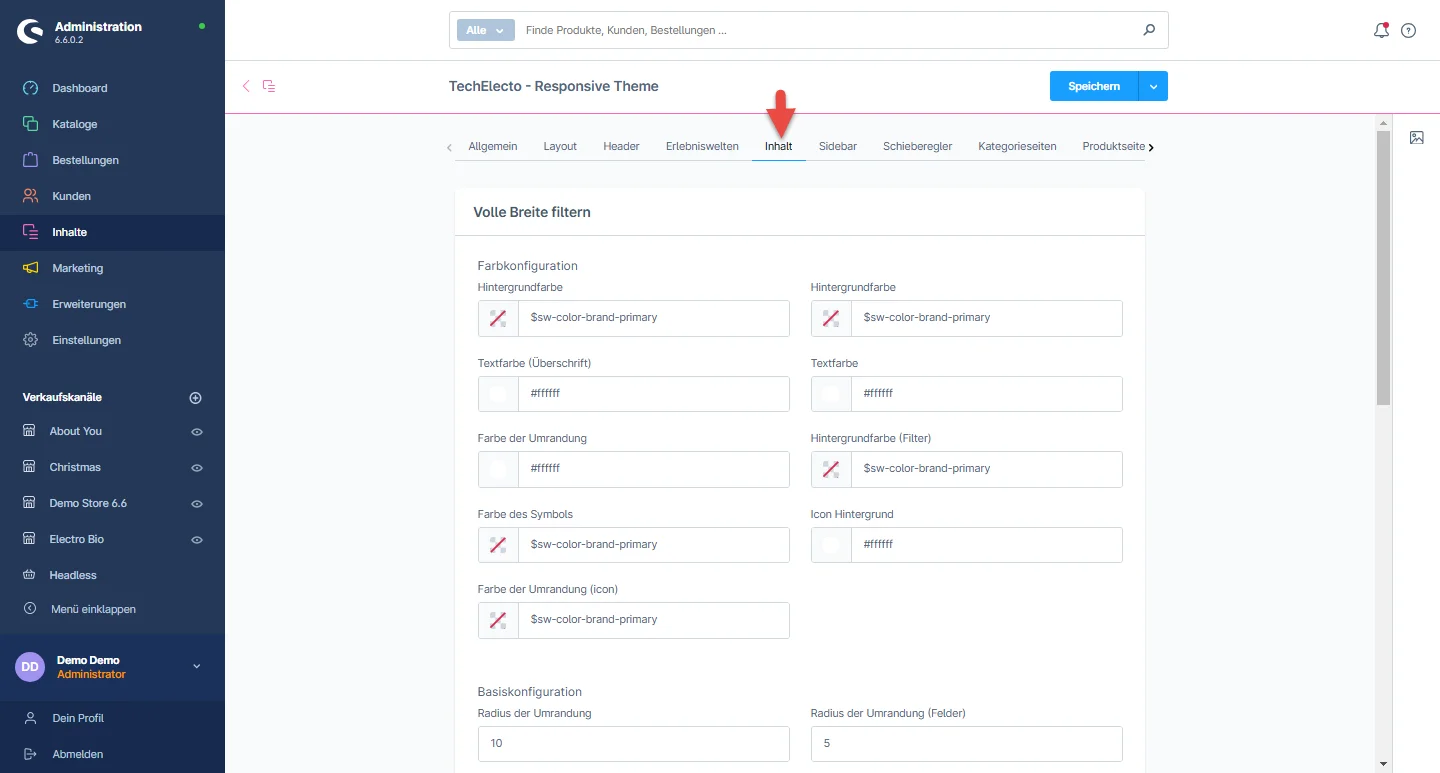Image resolution: width=1440 pixels, height=773 pixels.
Task: Toggle eye icon for Christmas channel
Action: pyautogui.click(x=197, y=468)
